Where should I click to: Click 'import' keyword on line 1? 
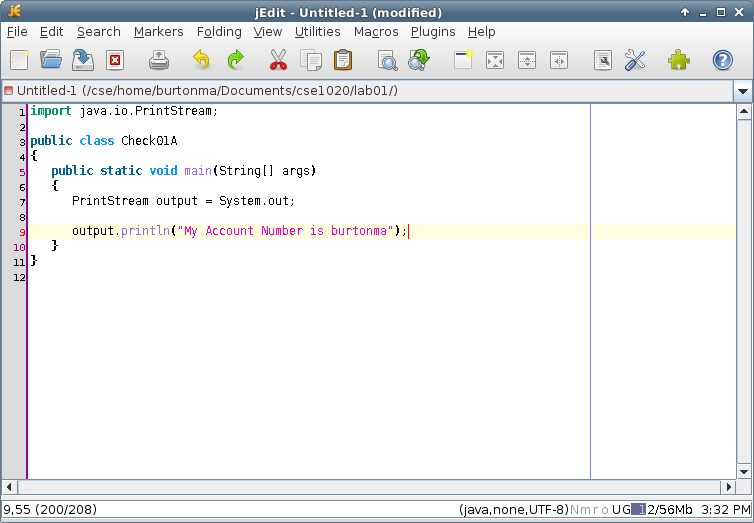pyautogui.click(x=51, y=111)
